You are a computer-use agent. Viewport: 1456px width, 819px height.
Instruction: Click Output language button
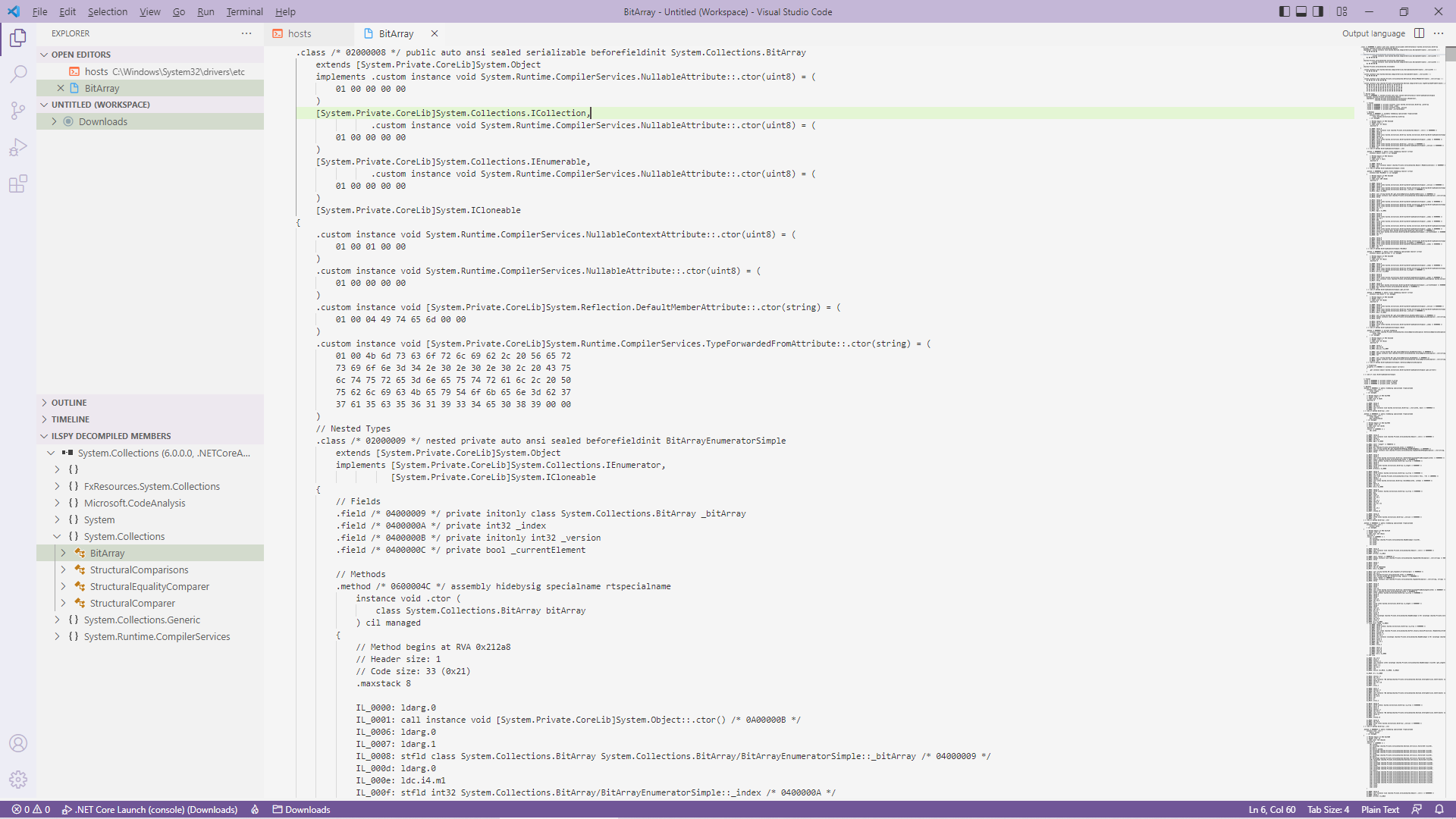(1373, 33)
